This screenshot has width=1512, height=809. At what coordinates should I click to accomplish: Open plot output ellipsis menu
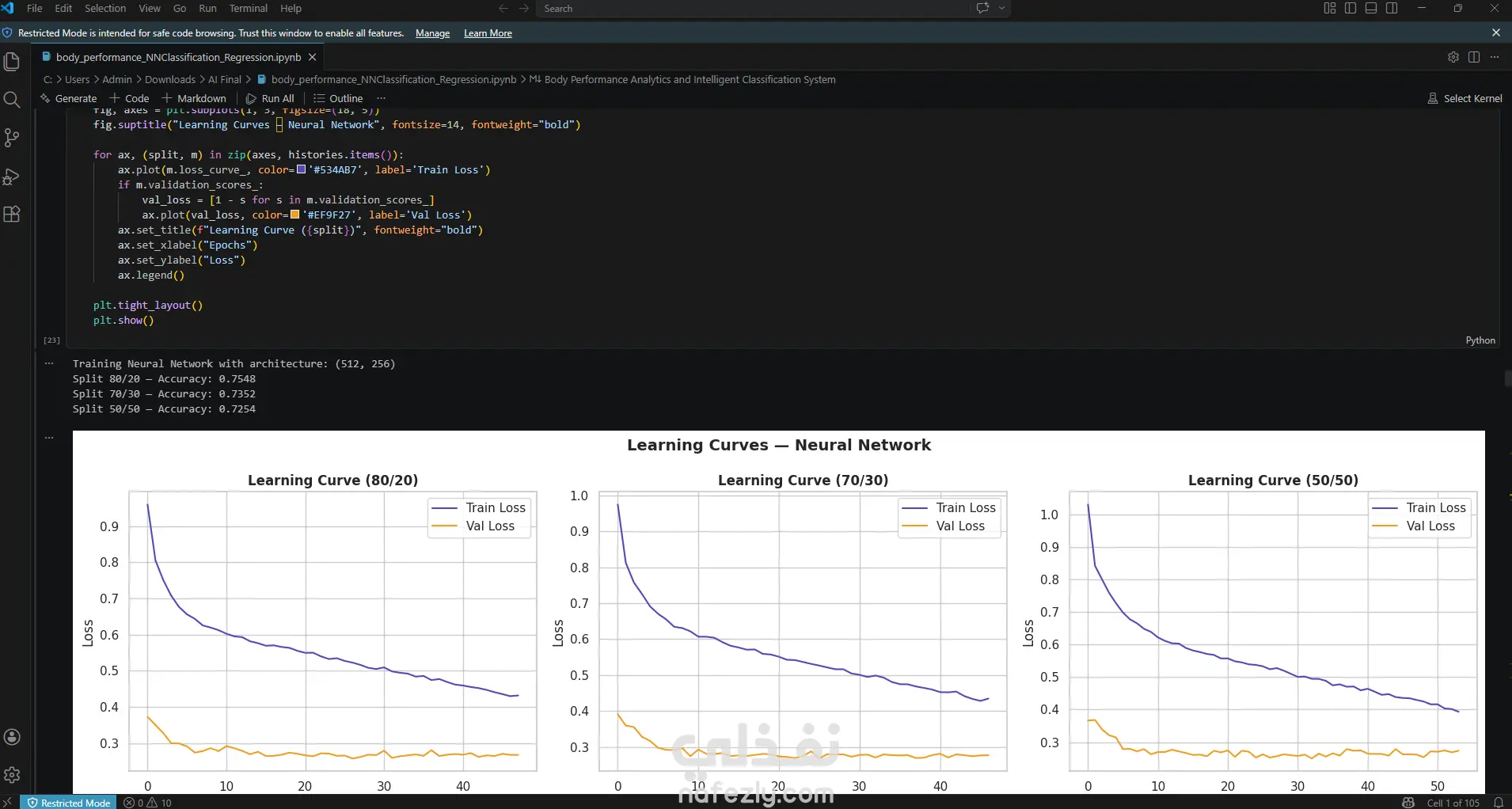(x=49, y=438)
